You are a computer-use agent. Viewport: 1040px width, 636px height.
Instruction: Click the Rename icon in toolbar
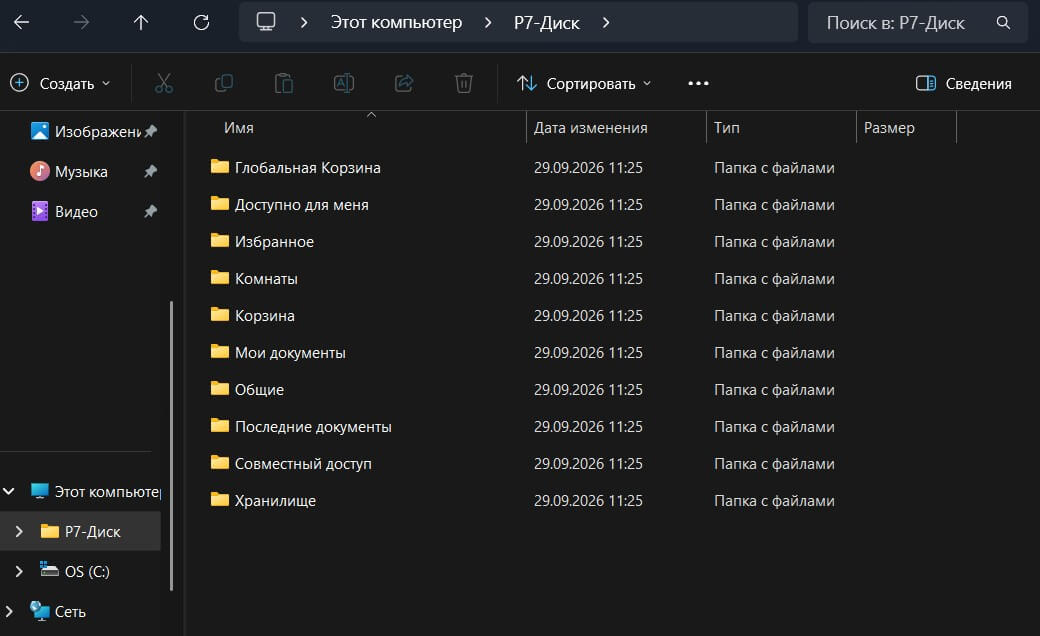pyautogui.click(x=344, y=83)
